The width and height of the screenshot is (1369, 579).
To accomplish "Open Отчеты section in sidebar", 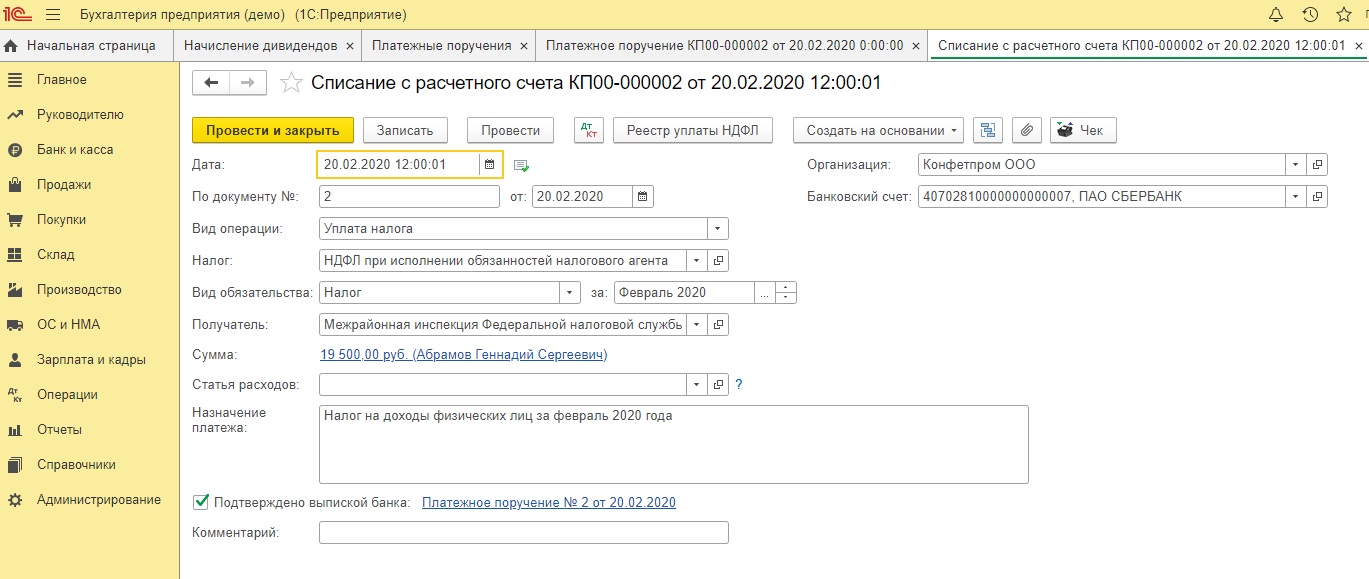I will pos(59,430).
